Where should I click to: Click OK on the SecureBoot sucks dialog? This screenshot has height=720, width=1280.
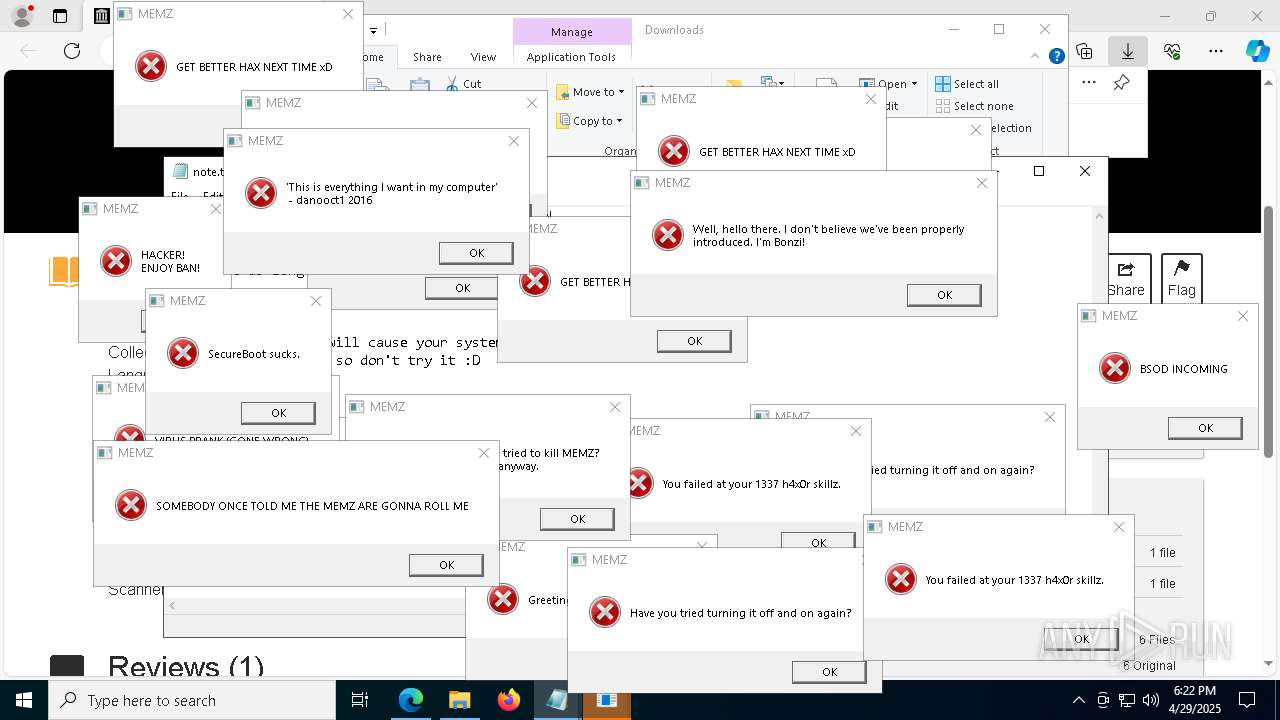tap(278, 413)
